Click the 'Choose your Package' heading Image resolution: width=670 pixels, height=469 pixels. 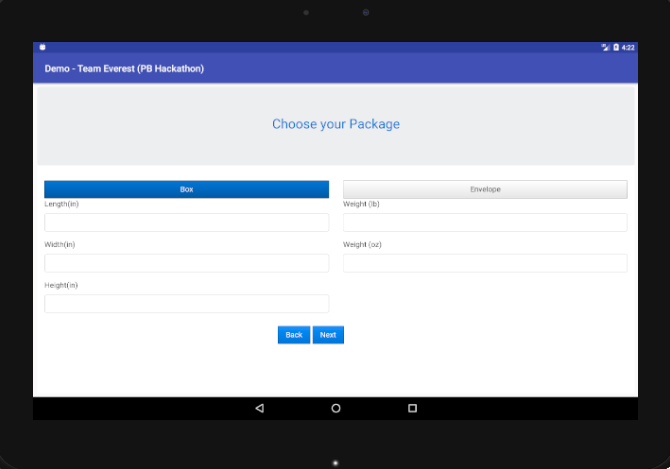[x=336, y=124]
